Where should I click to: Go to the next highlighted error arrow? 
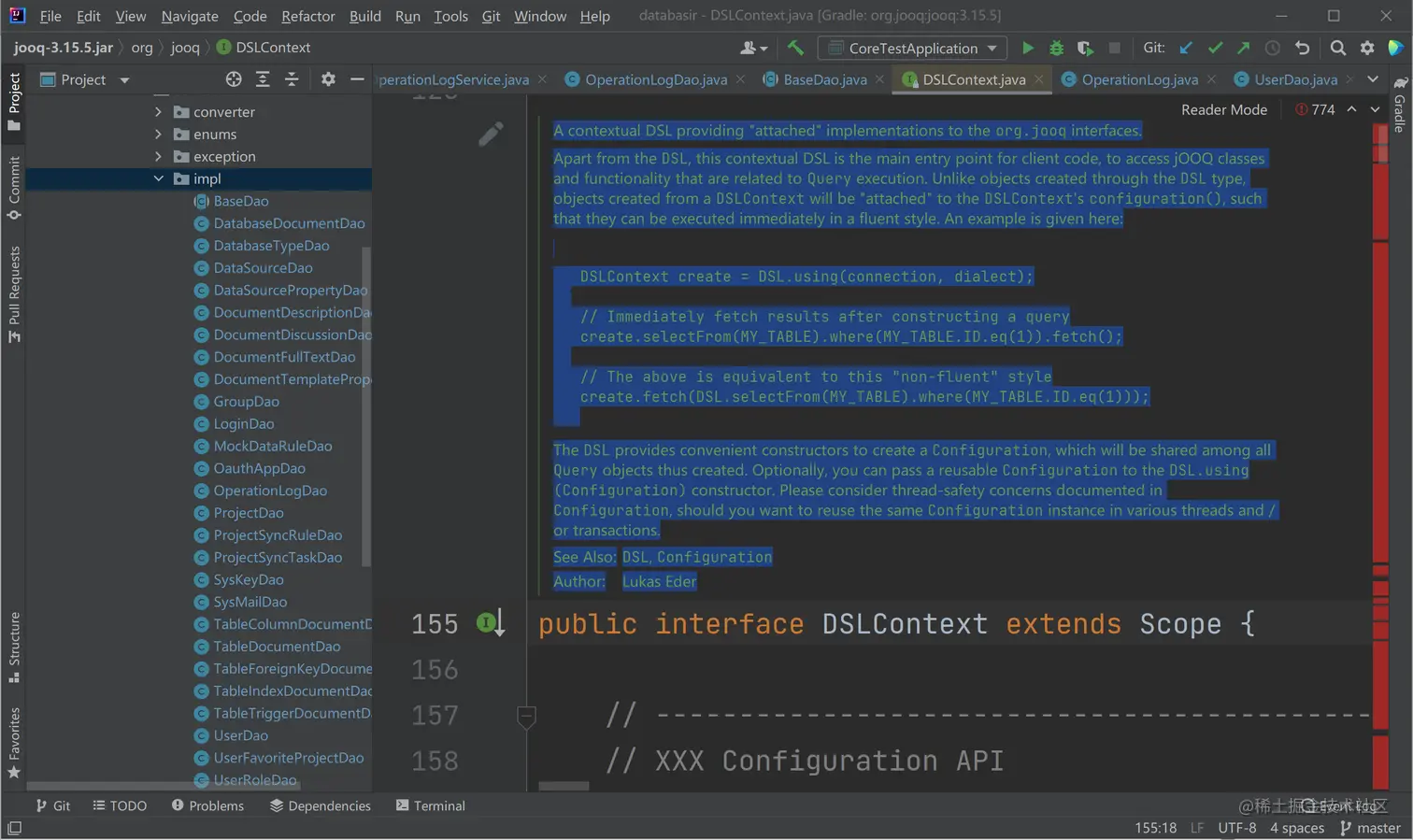(1375, 109)
